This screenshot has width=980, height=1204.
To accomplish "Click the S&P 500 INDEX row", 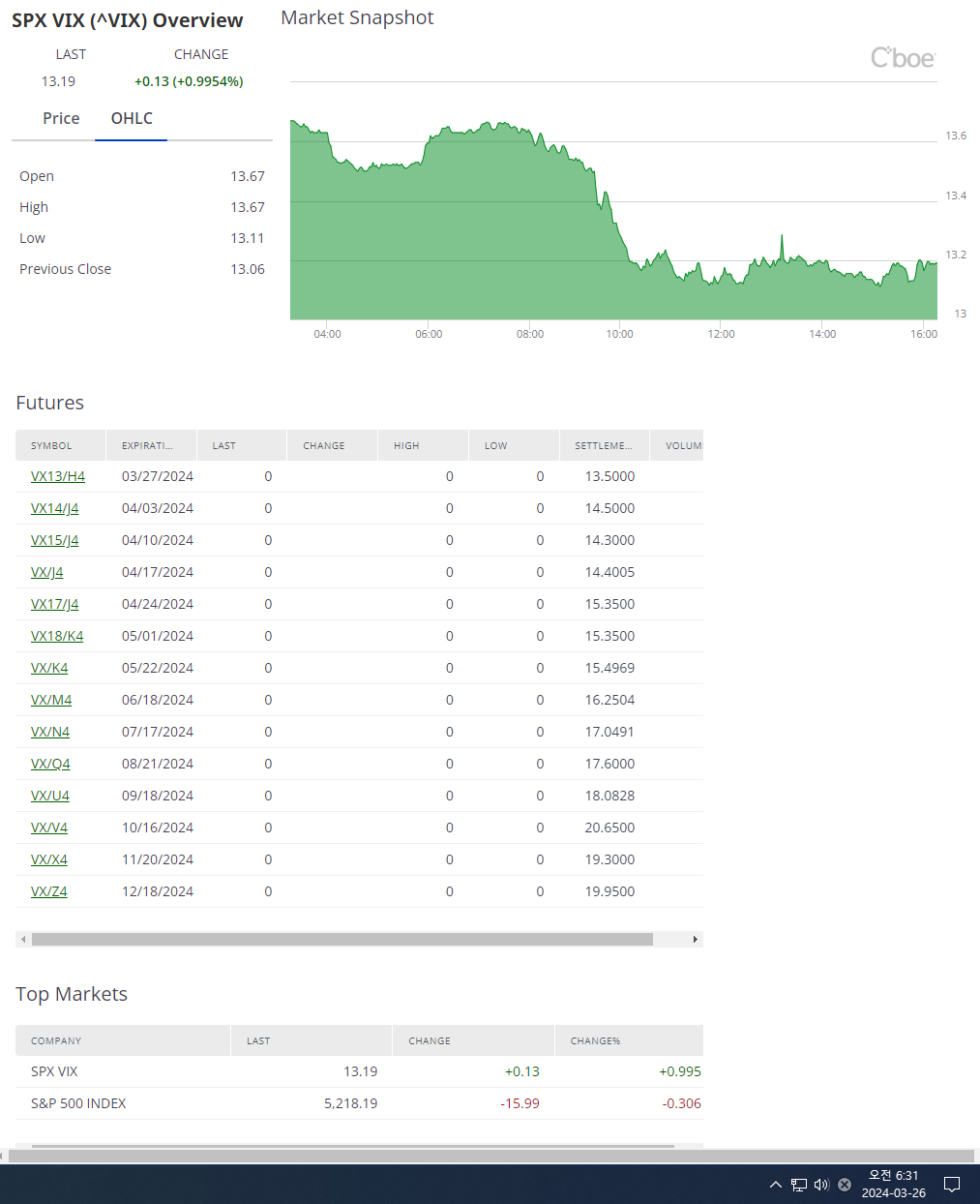I will (359, 1103).
